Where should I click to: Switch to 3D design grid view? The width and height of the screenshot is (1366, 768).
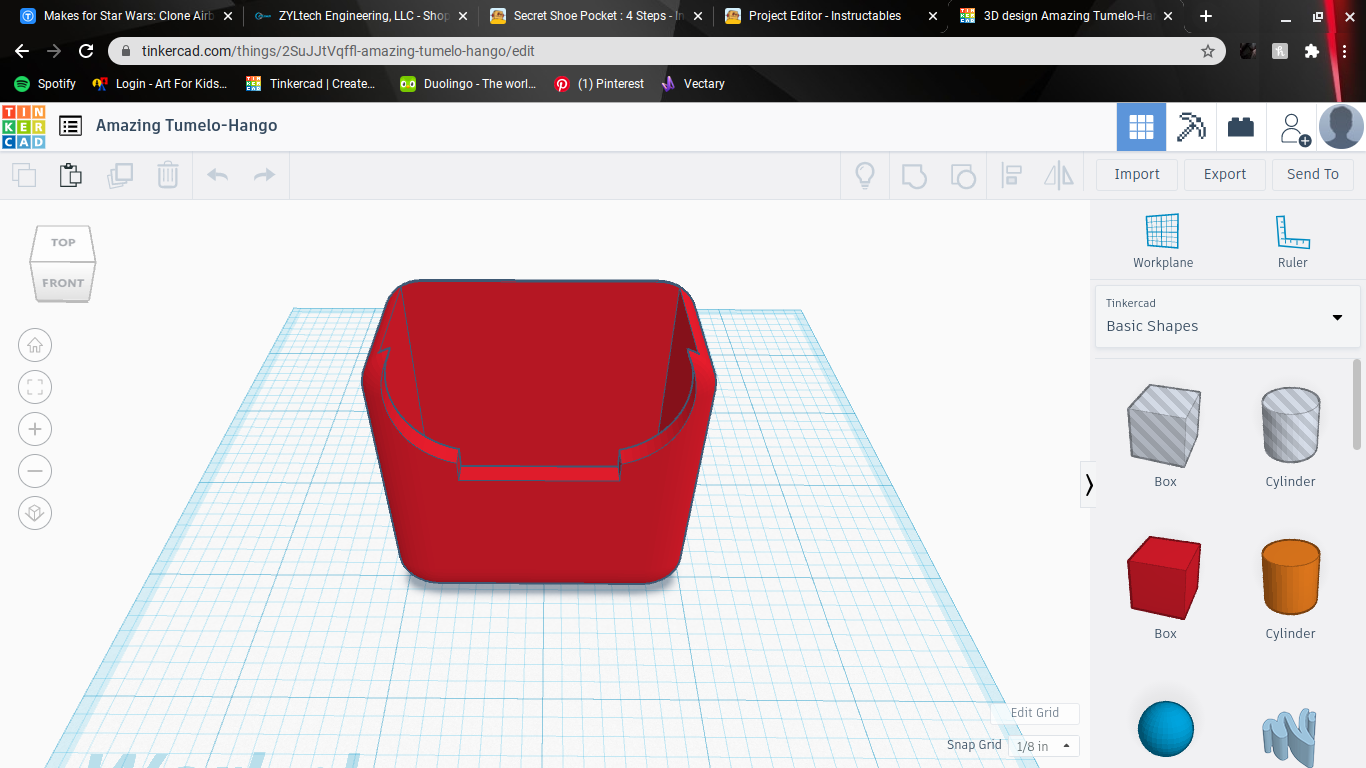point(1141,127)
